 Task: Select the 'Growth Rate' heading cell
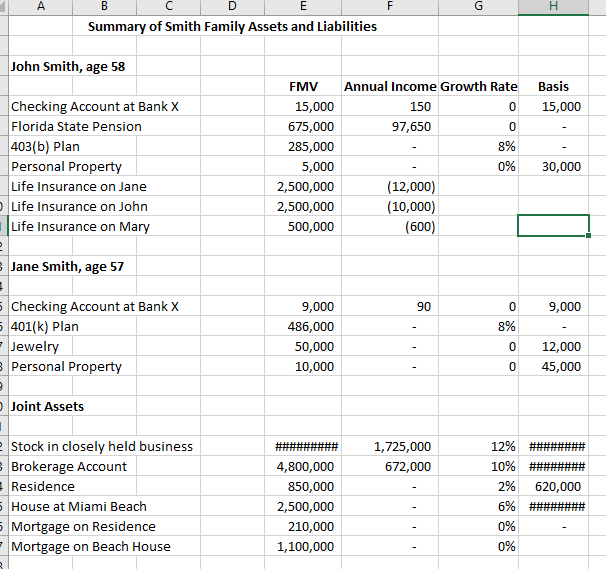click(478, 87)
